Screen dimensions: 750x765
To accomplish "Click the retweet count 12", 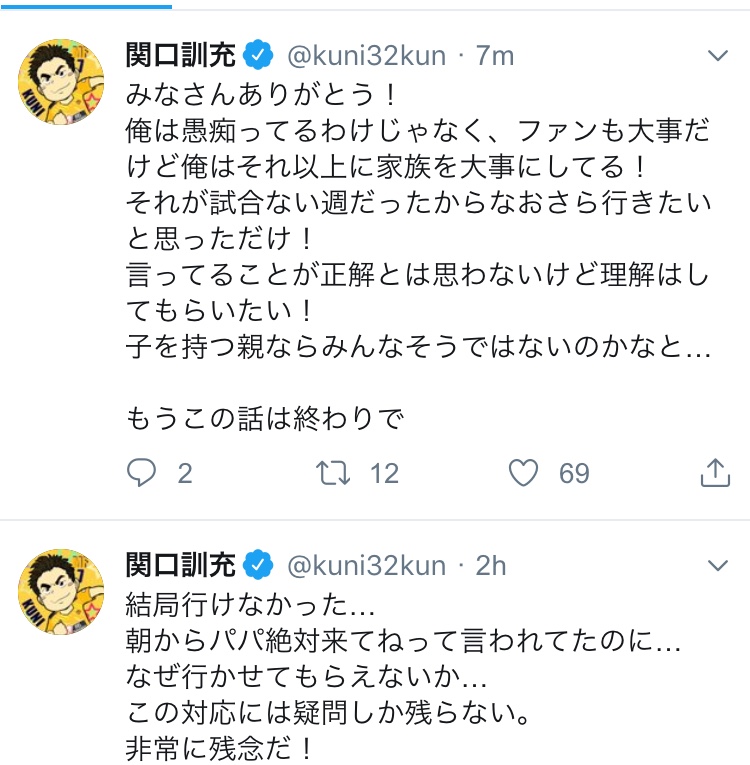I will pos(384,473).
